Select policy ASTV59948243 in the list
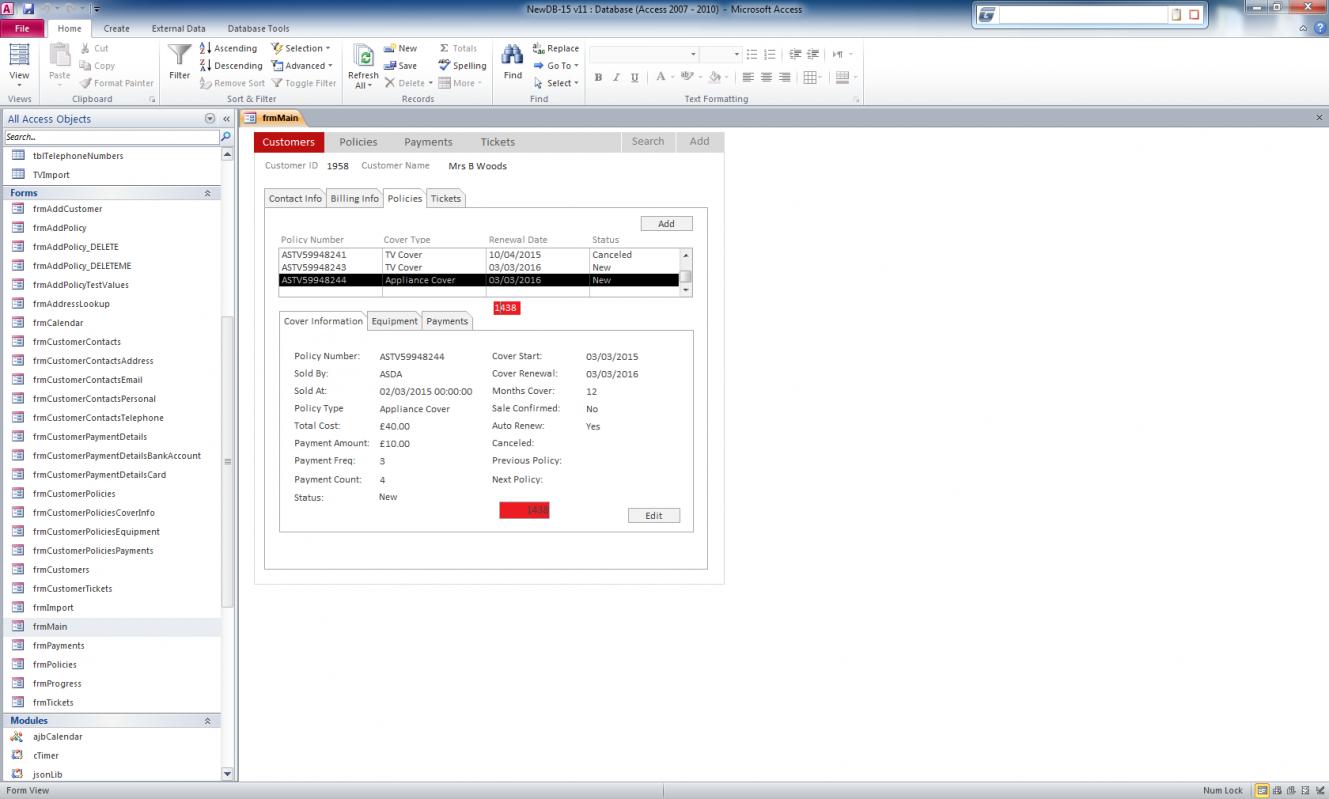The width and height of the screenshot is (1329, 799). (314, 268)
